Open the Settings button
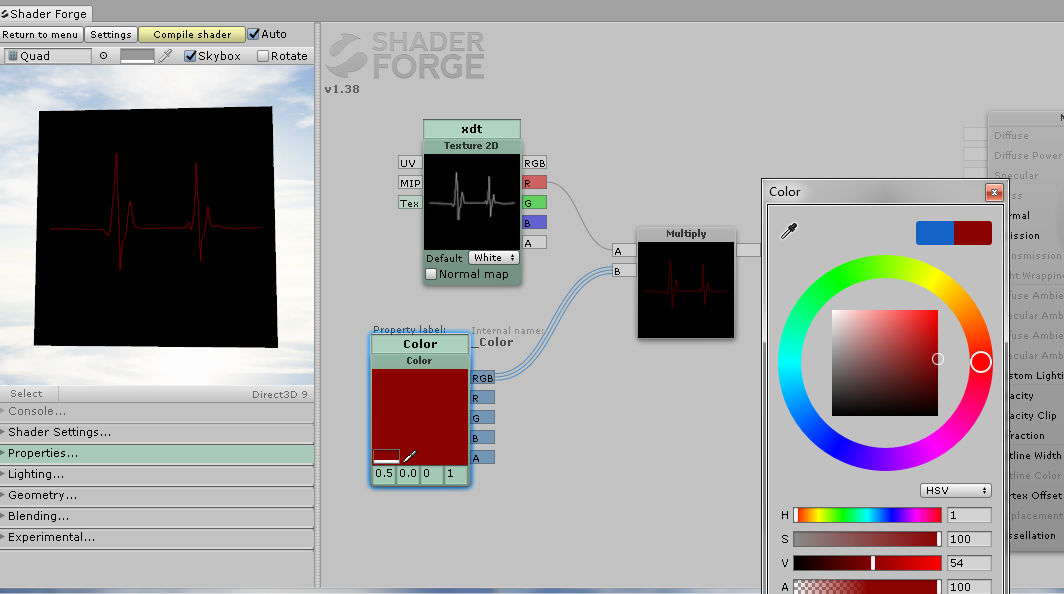 click(x=111, y=35)
